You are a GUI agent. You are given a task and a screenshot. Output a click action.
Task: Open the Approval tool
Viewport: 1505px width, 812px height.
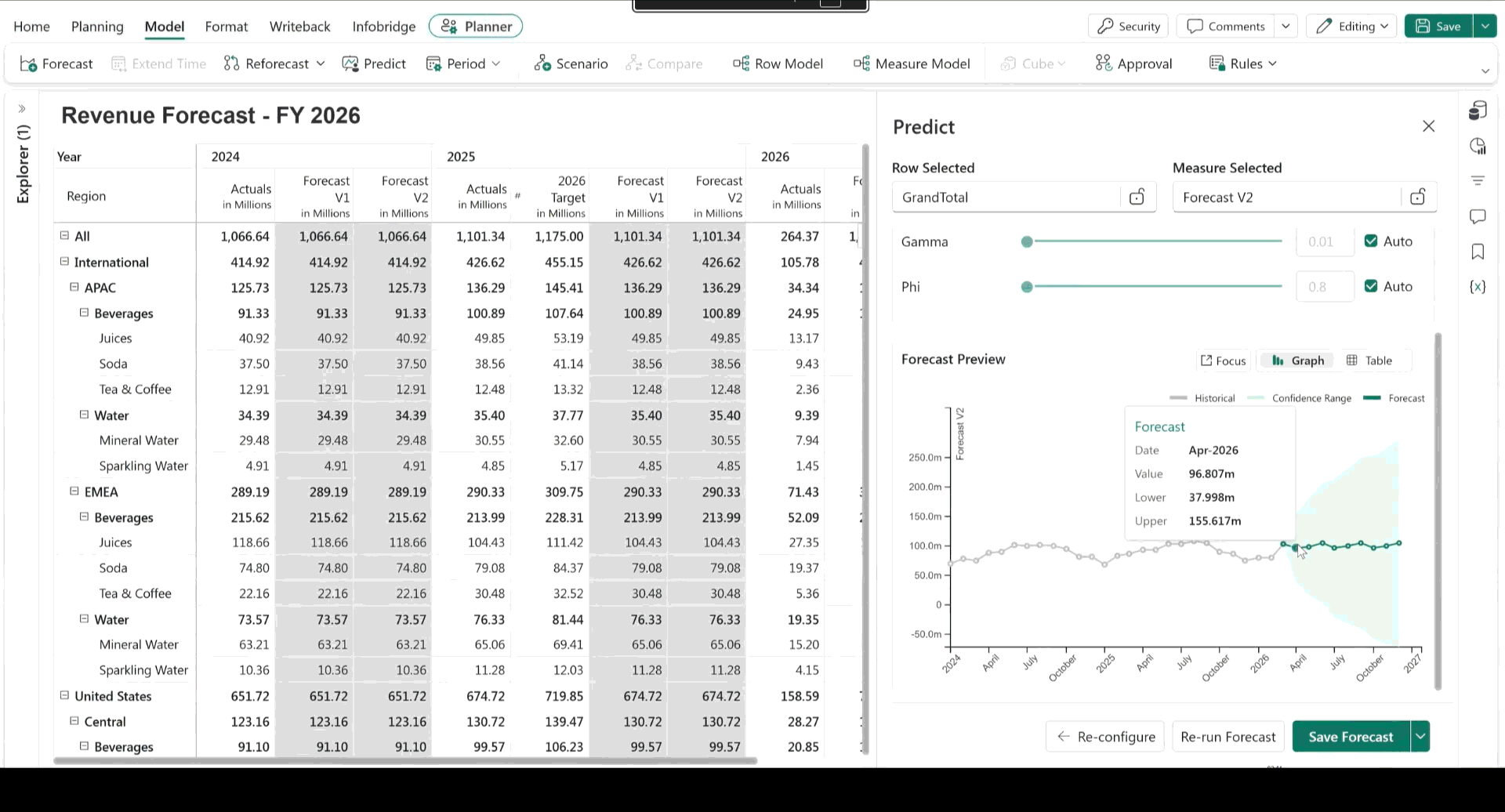click(x=1133, y=63)
